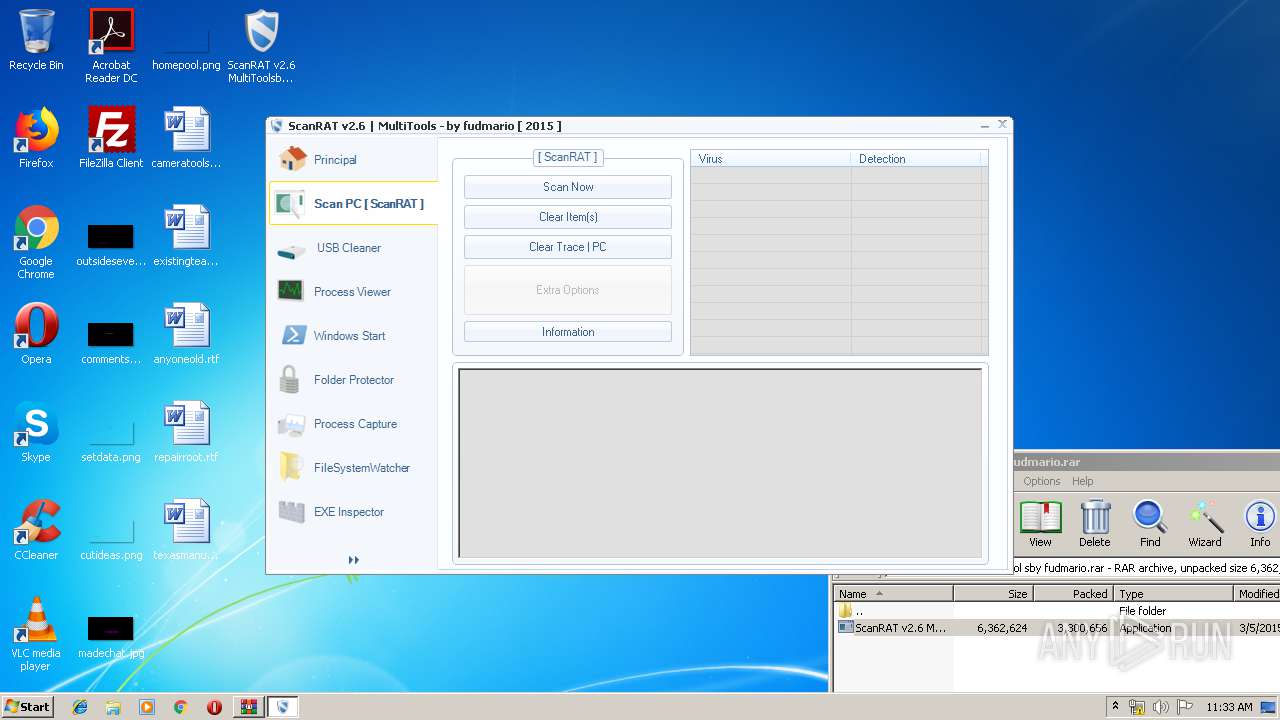Click the Detection column header
1280x720 pixels.
(x=916, y=159)
